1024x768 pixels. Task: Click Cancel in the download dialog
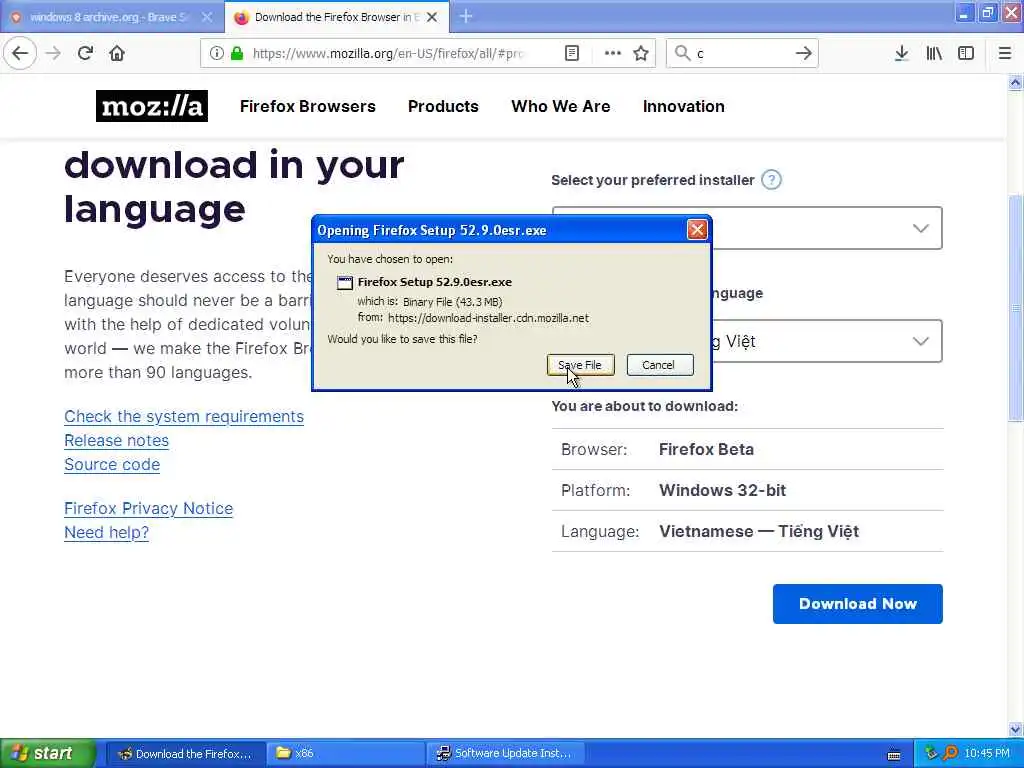[660, 365]
